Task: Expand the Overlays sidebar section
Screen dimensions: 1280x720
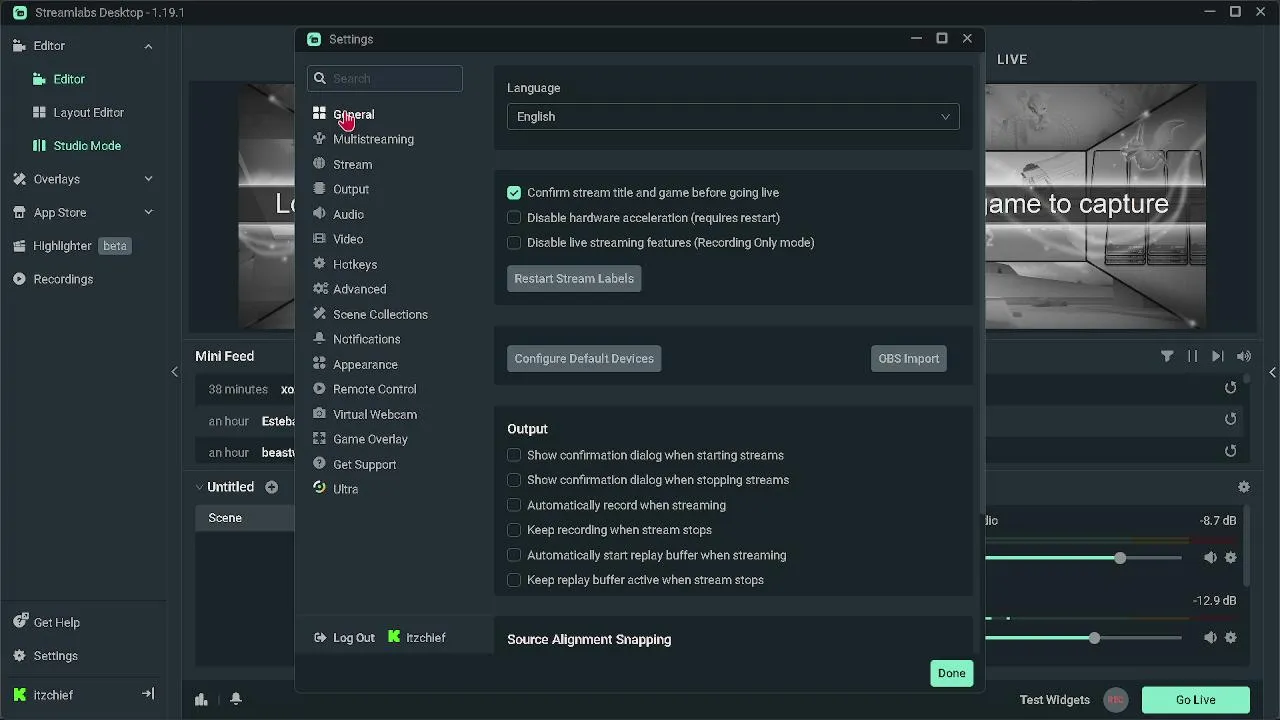Action: tap(148, 179)
